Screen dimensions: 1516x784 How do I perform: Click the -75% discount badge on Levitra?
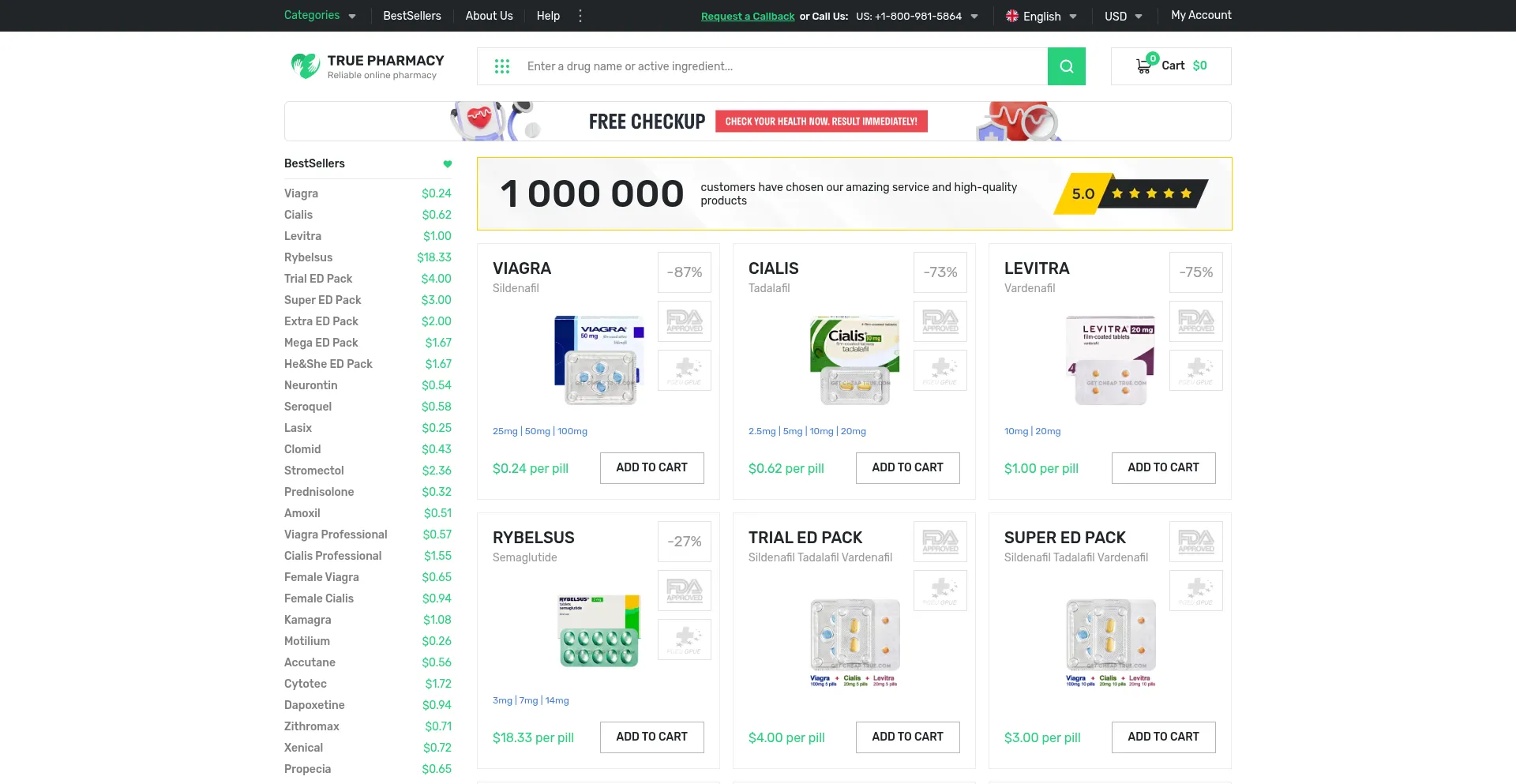pyautogui.click(x=1196, y=272)
